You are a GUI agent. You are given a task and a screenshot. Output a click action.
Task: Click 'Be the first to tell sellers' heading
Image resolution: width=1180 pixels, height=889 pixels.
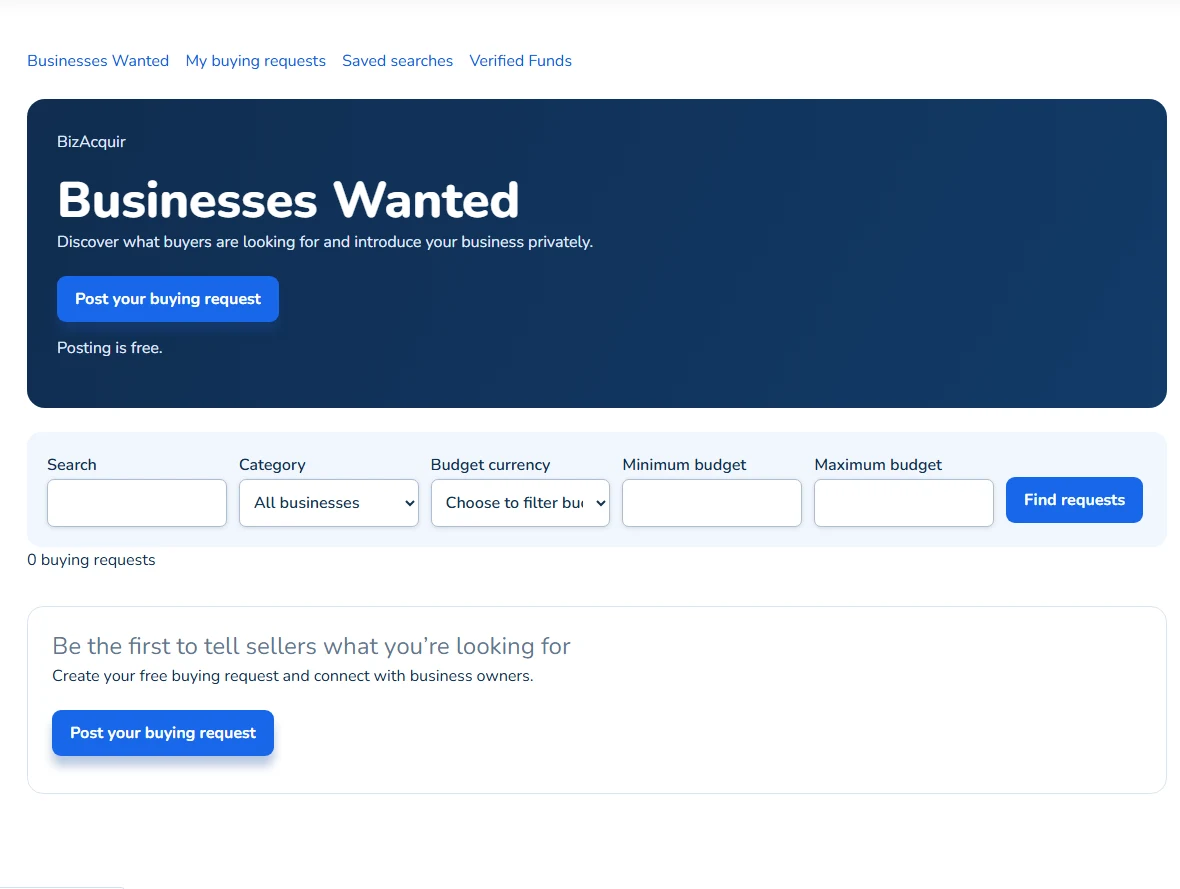312,646
